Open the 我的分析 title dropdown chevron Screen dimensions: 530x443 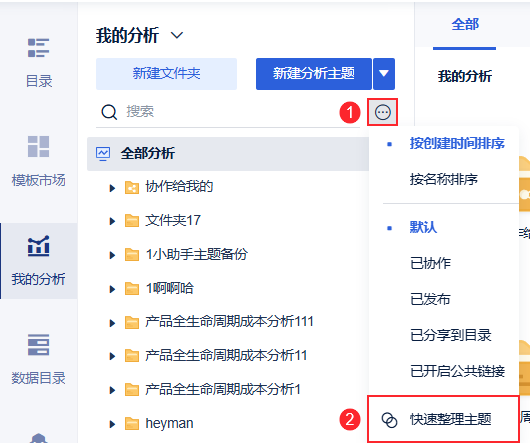pyautogui.click(x=177, y=35)
